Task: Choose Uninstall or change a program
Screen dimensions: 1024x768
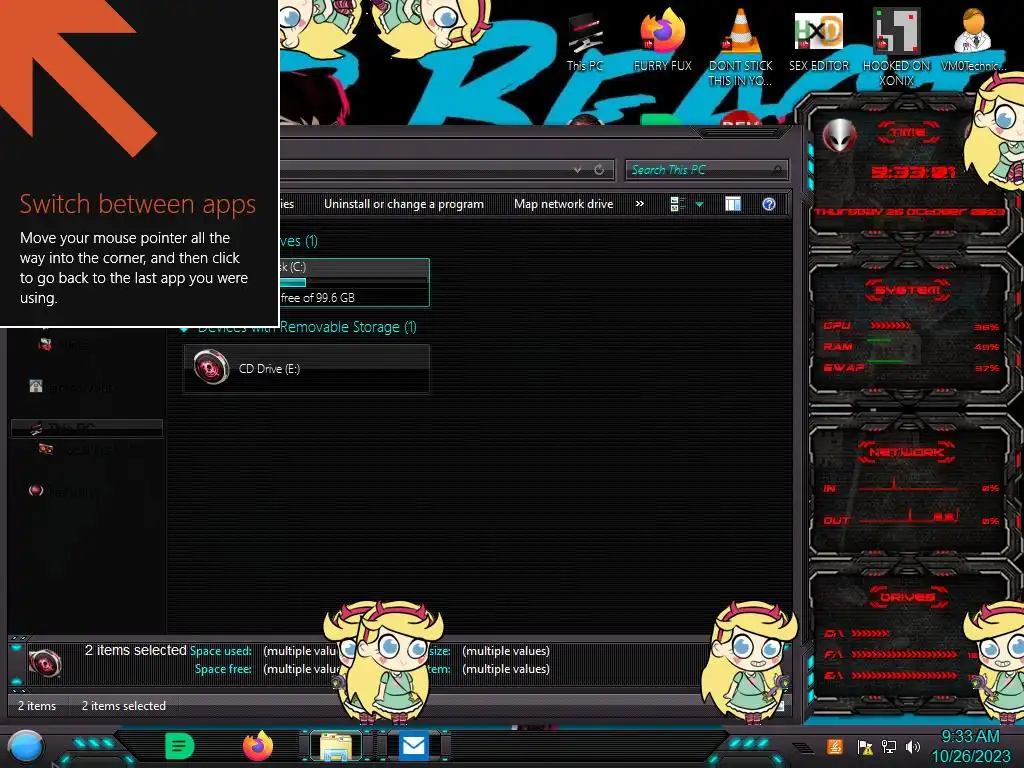Action: tap(404, 204)
